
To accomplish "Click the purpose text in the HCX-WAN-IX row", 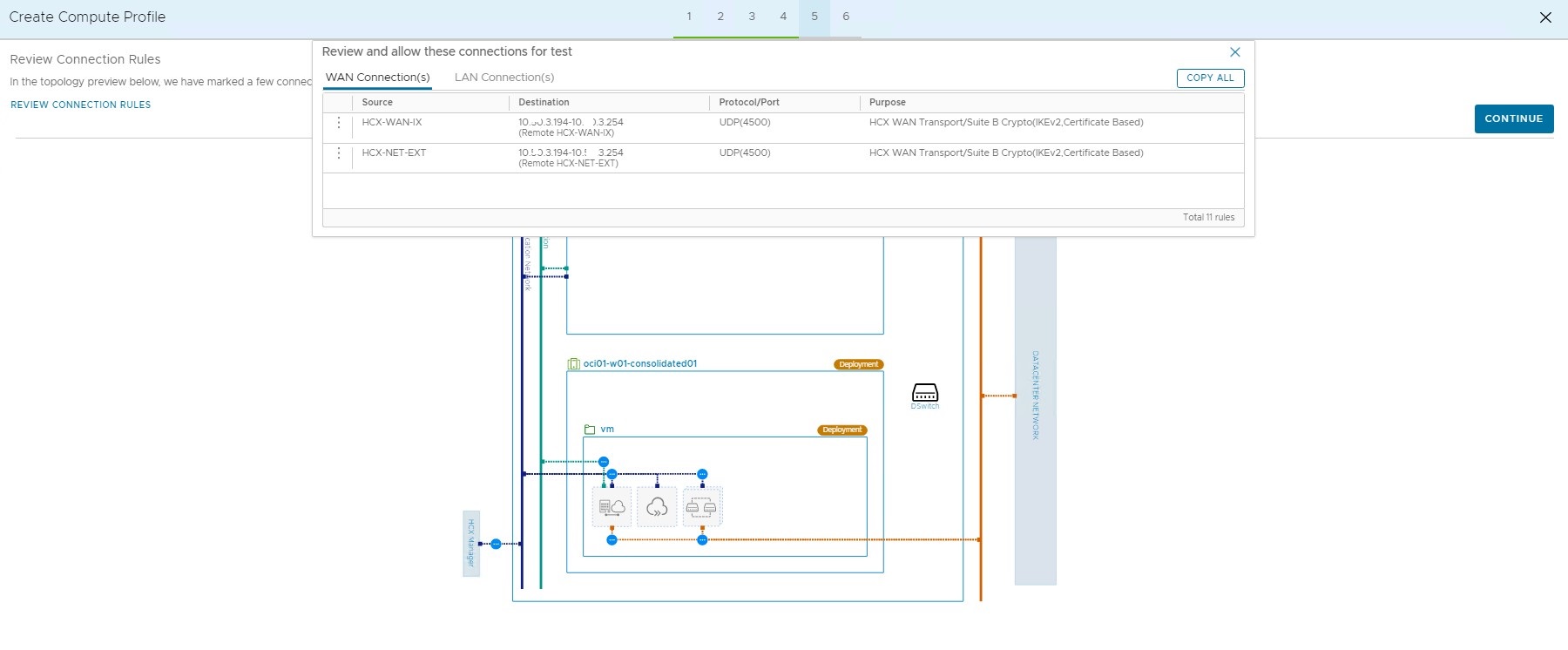I will tap(1006, 122).
